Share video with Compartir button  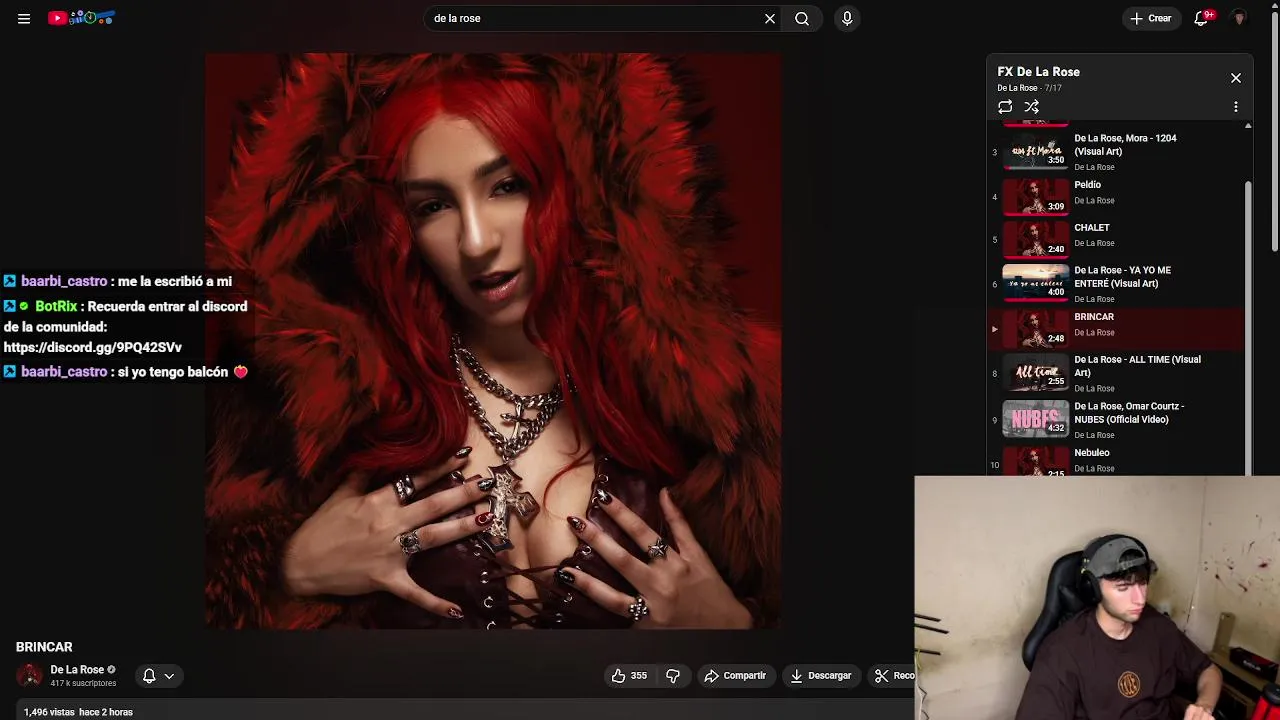click(x=735, y=676)
